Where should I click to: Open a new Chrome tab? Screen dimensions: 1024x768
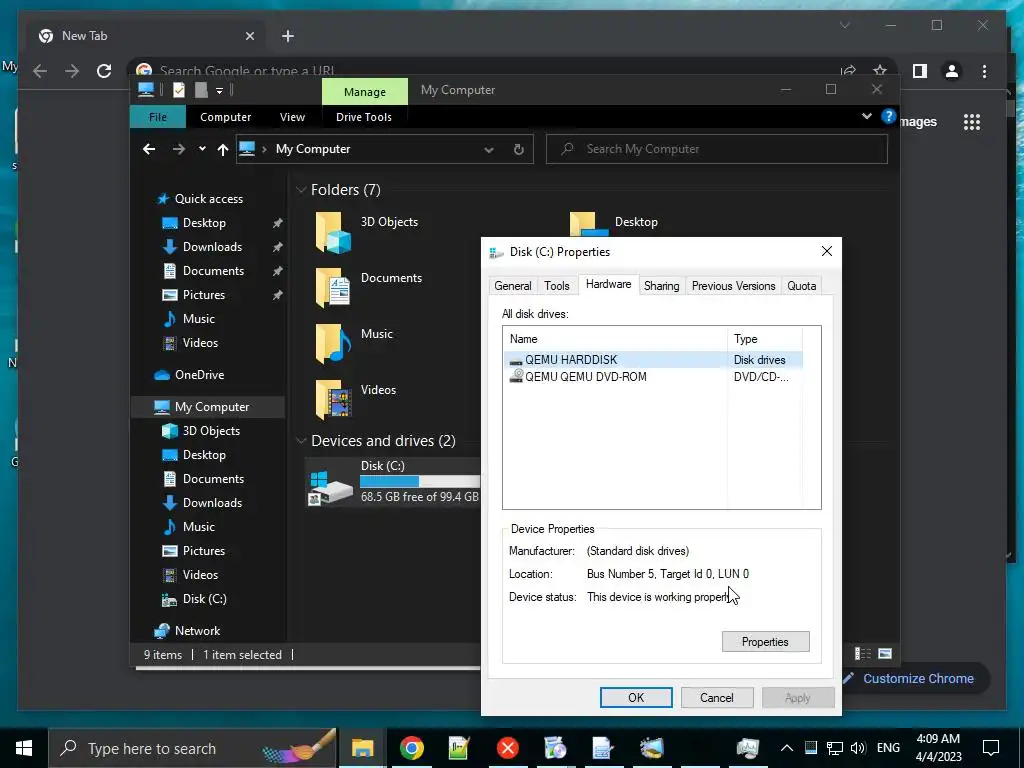(x=288, y=36)
